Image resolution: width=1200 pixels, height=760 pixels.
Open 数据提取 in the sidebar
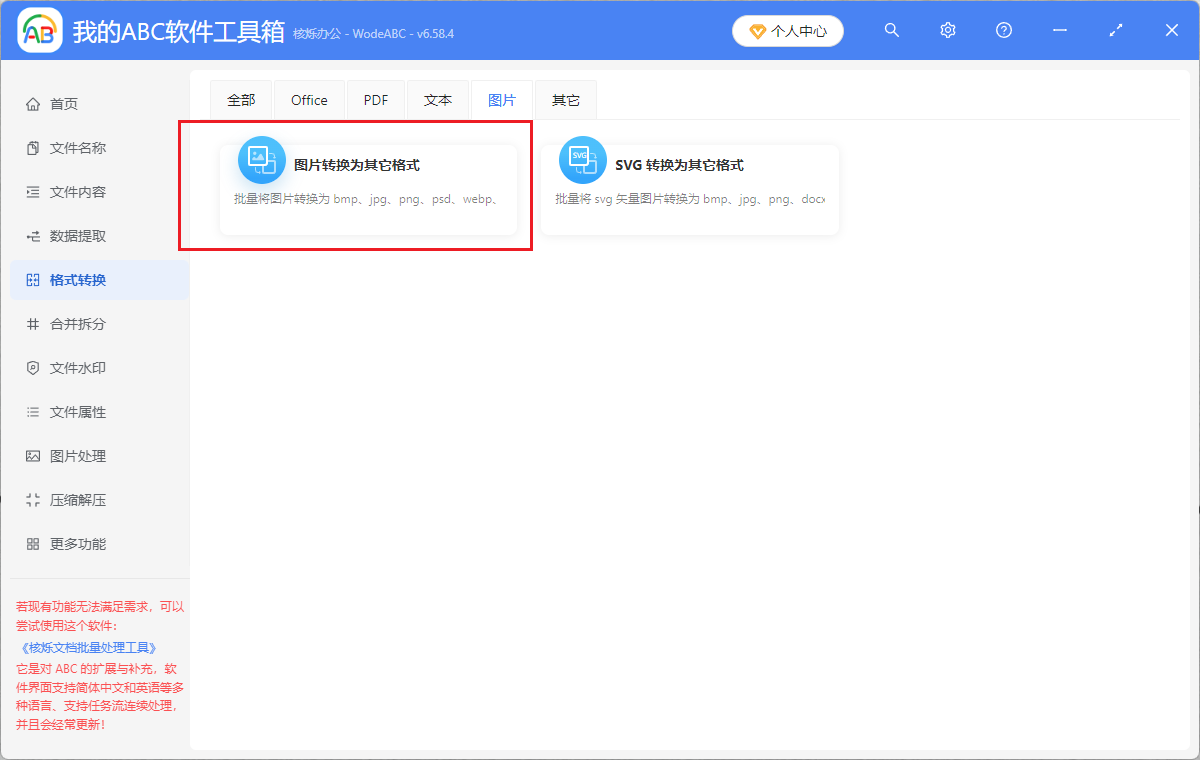coord(78,236)
